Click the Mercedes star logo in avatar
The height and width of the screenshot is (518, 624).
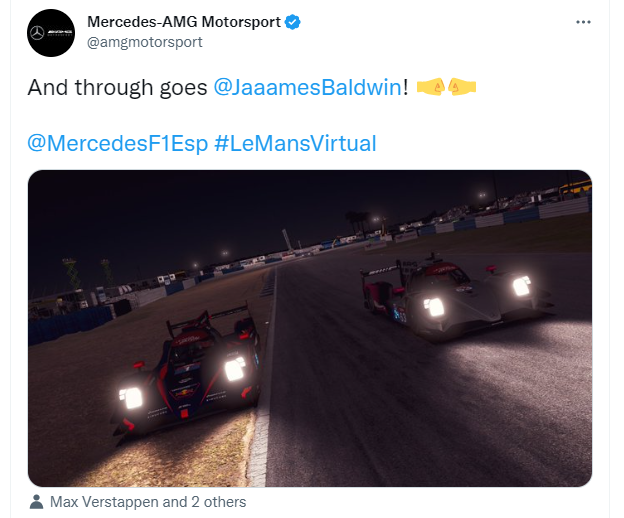point(37,33)
